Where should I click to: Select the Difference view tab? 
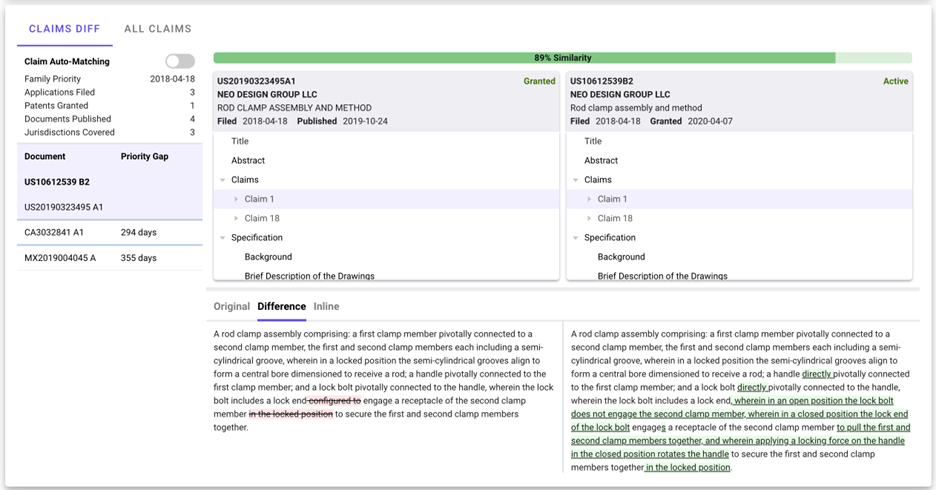(x=282, y=306)
